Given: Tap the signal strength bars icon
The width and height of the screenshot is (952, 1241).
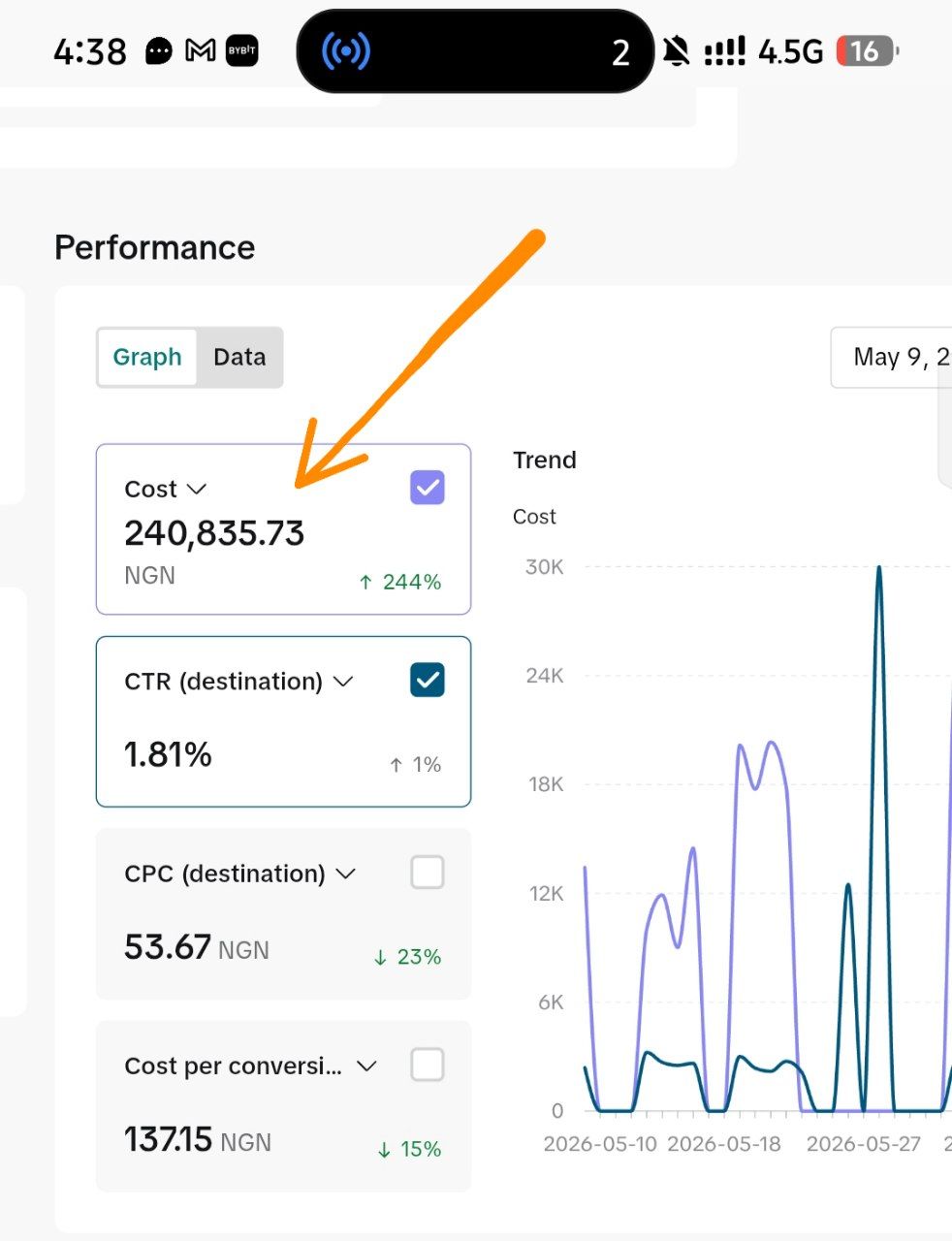Looking at the screenshot, I should click(x=724, y=51).
